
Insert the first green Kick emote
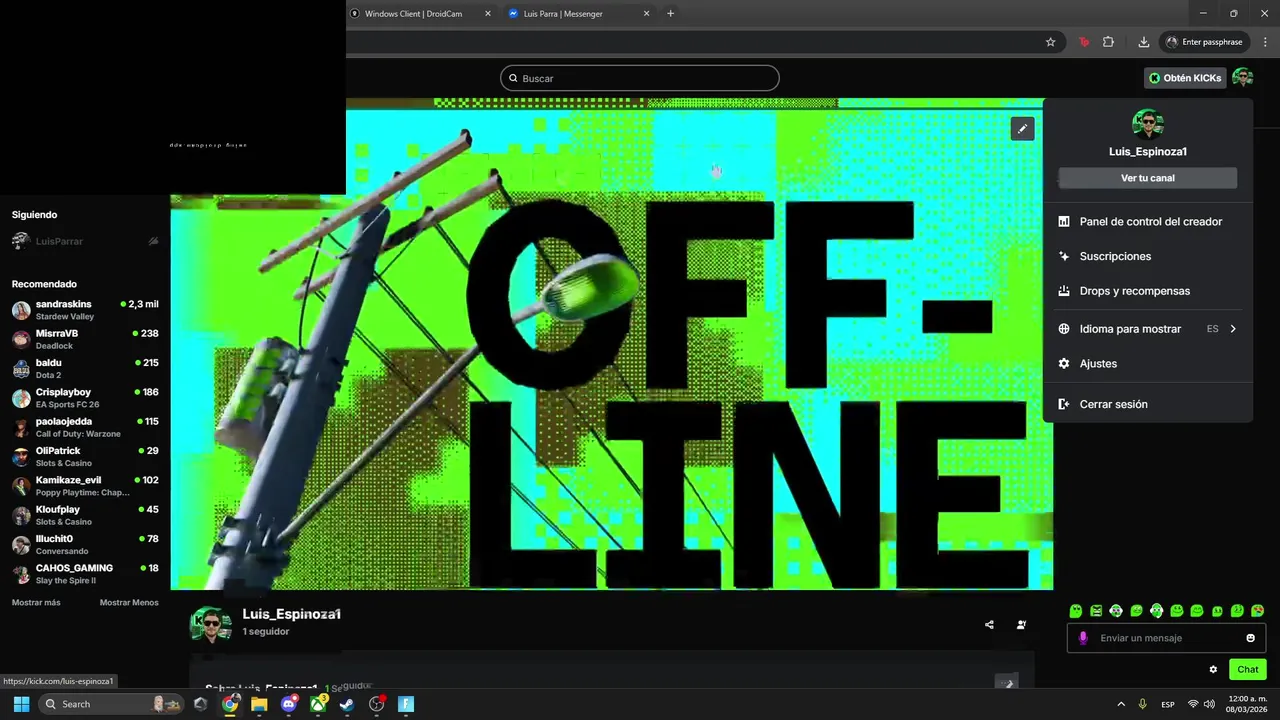click(x=1076, y=611)
